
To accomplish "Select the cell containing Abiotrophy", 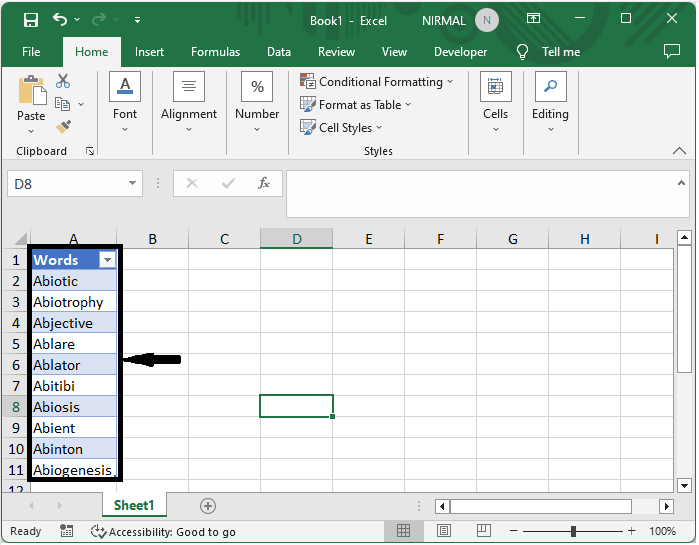I will [74, 302].
